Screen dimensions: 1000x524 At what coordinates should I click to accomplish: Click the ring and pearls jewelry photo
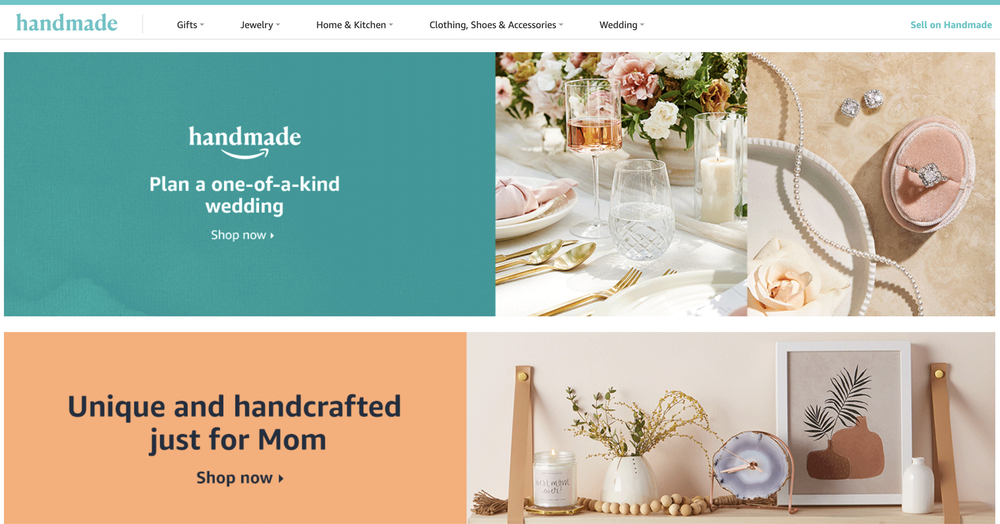[872, 184]
